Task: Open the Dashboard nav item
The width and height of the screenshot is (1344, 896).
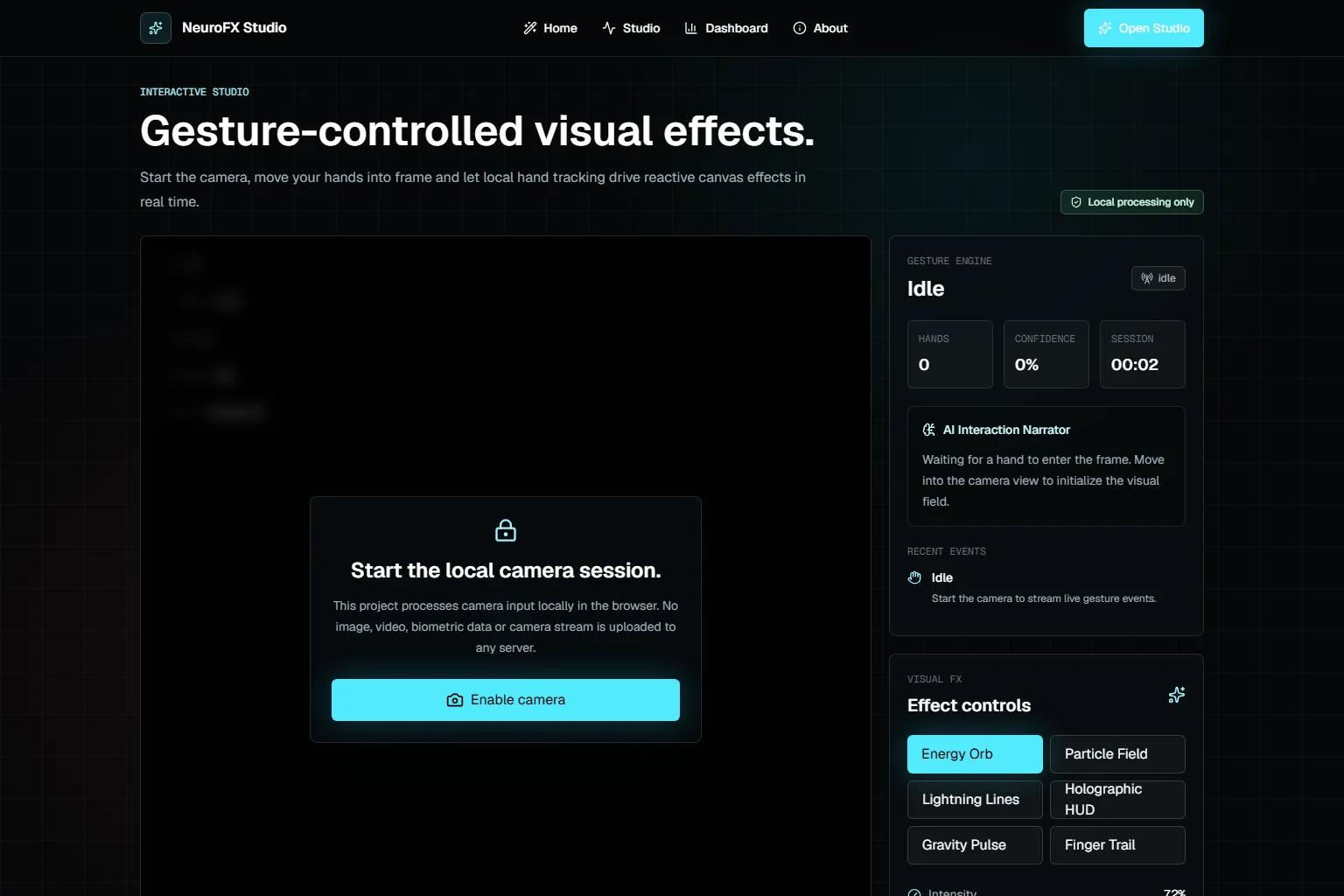Action: [726, 28]
